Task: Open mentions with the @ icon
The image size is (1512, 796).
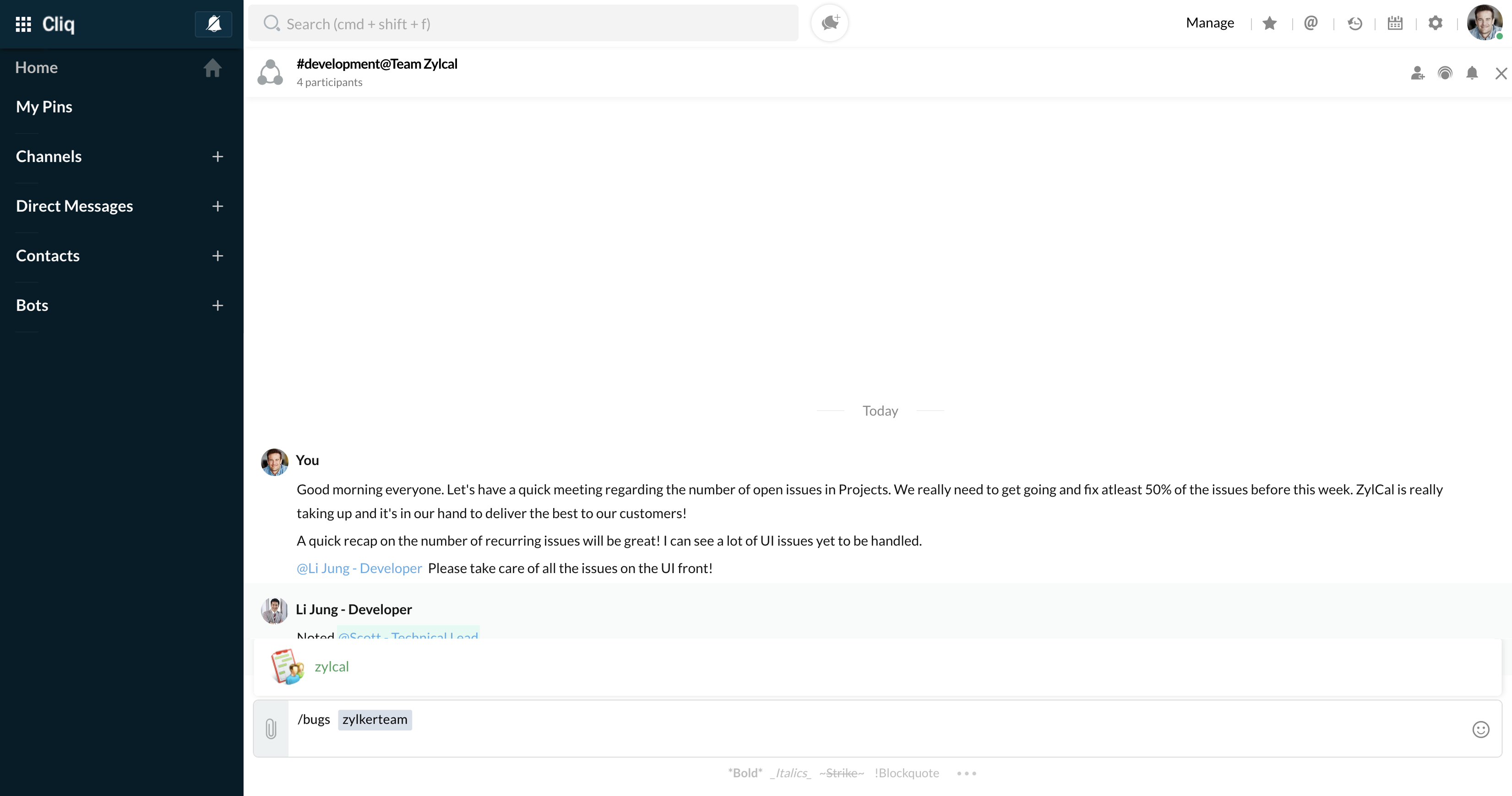Action: (1311, 23)
